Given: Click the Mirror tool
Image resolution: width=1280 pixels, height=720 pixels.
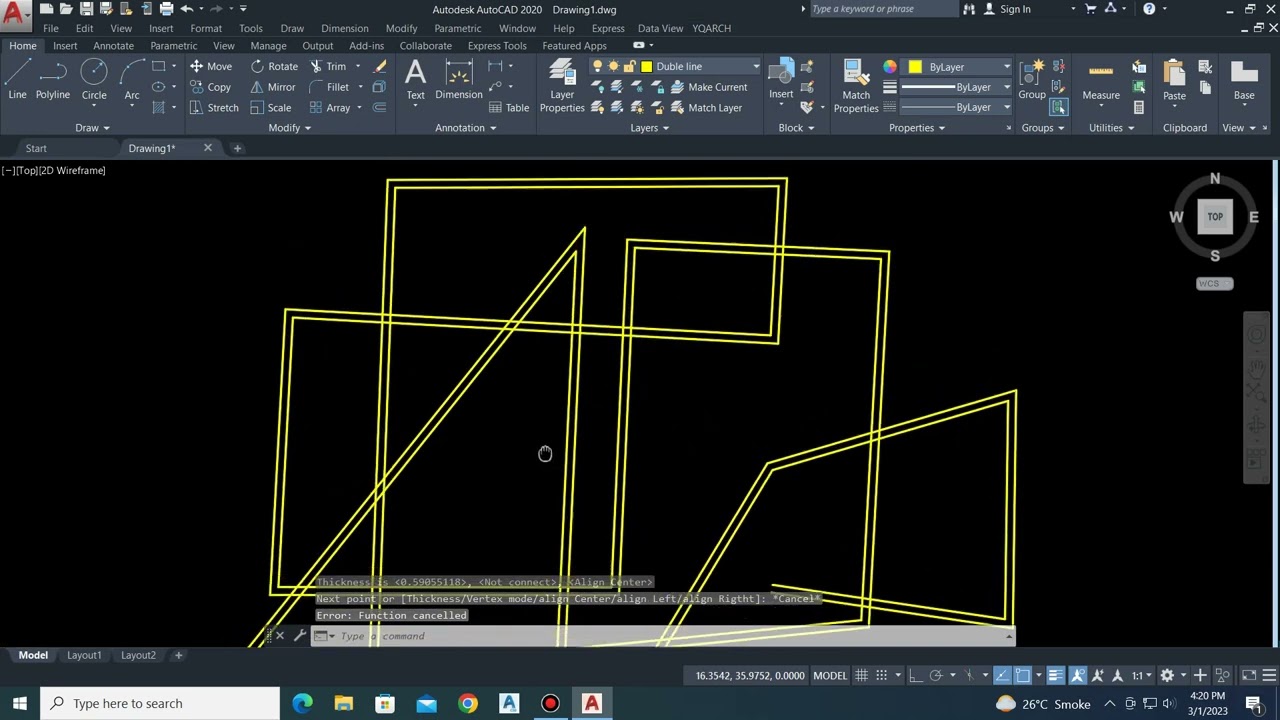Looking at the screenshot, I should click(273, 87).
